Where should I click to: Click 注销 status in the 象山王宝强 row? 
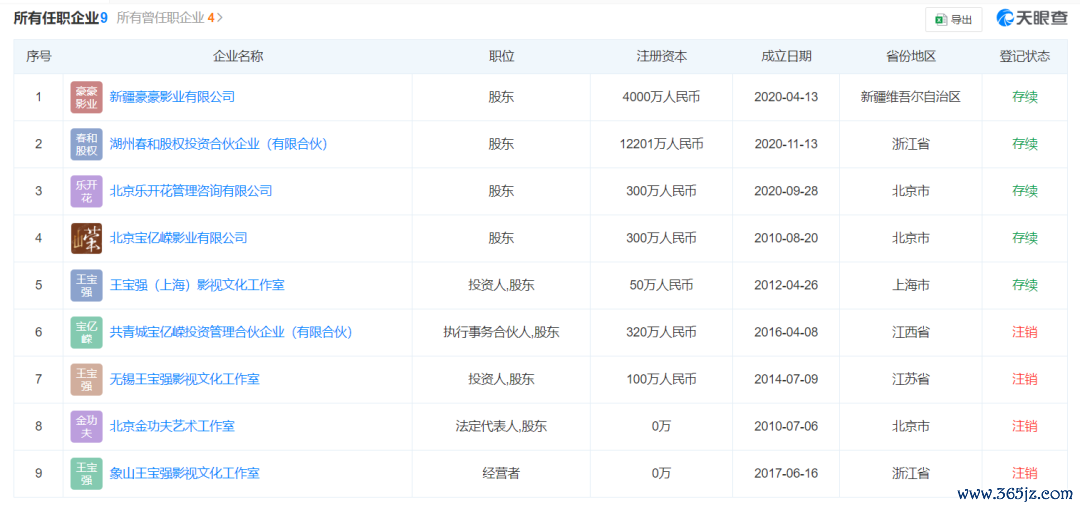pos(1025,473)
